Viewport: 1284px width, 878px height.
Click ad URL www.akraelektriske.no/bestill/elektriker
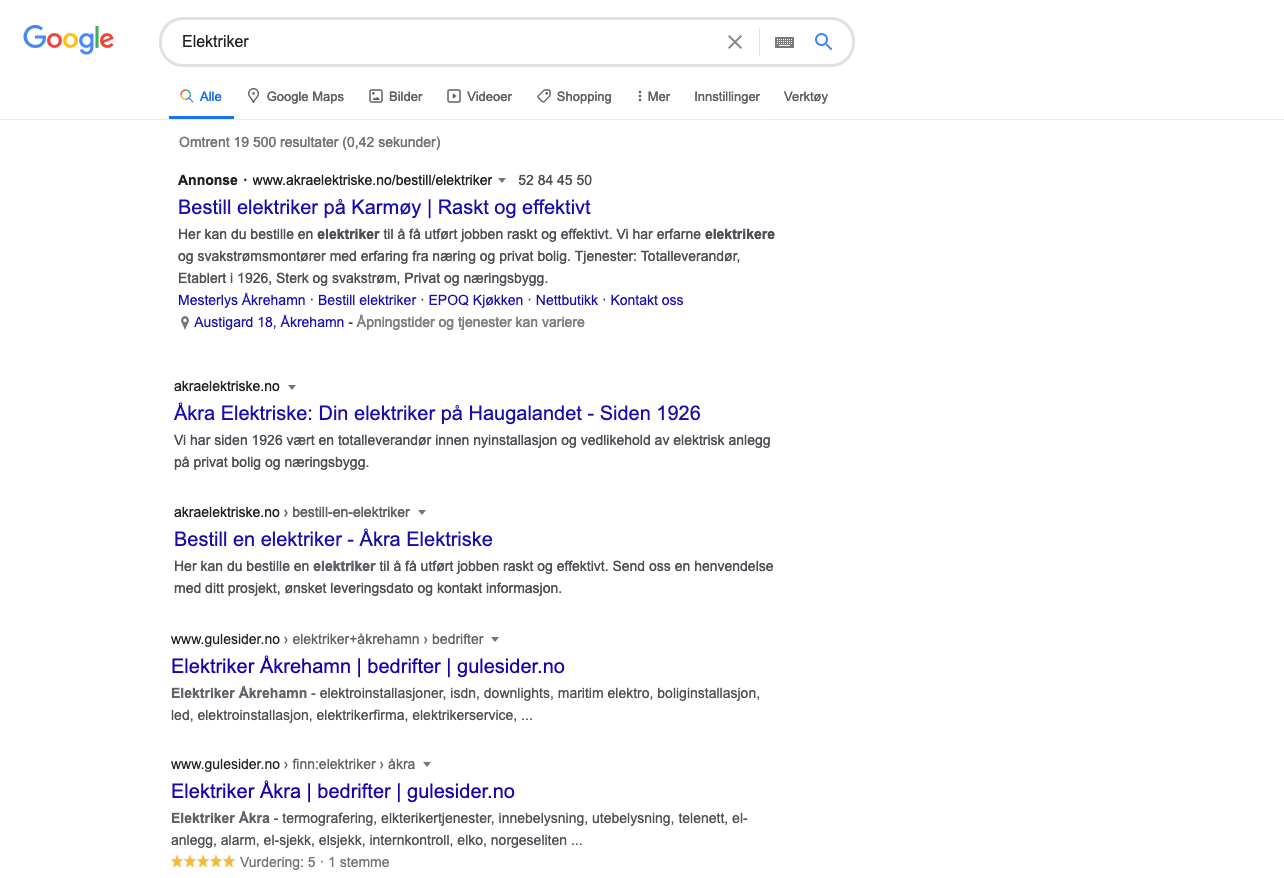tap(372, 181)
